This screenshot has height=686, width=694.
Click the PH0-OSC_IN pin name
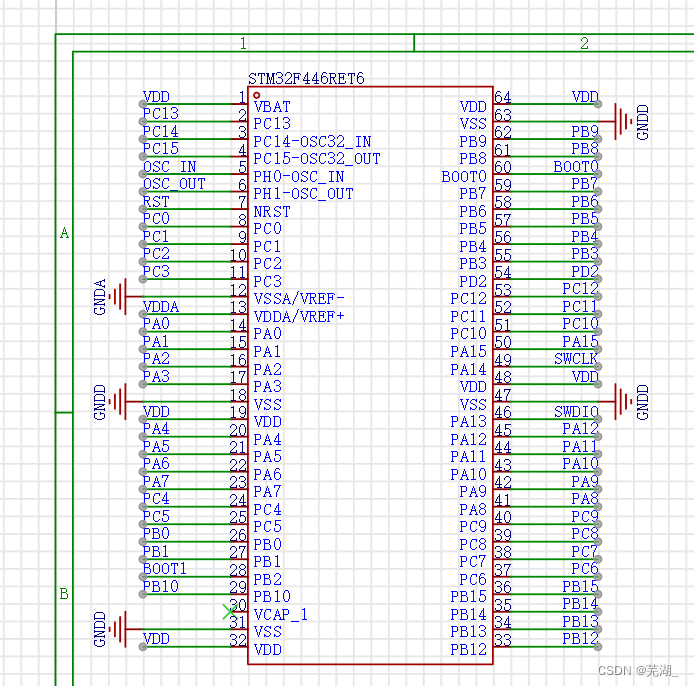click(x=298, y=177)
